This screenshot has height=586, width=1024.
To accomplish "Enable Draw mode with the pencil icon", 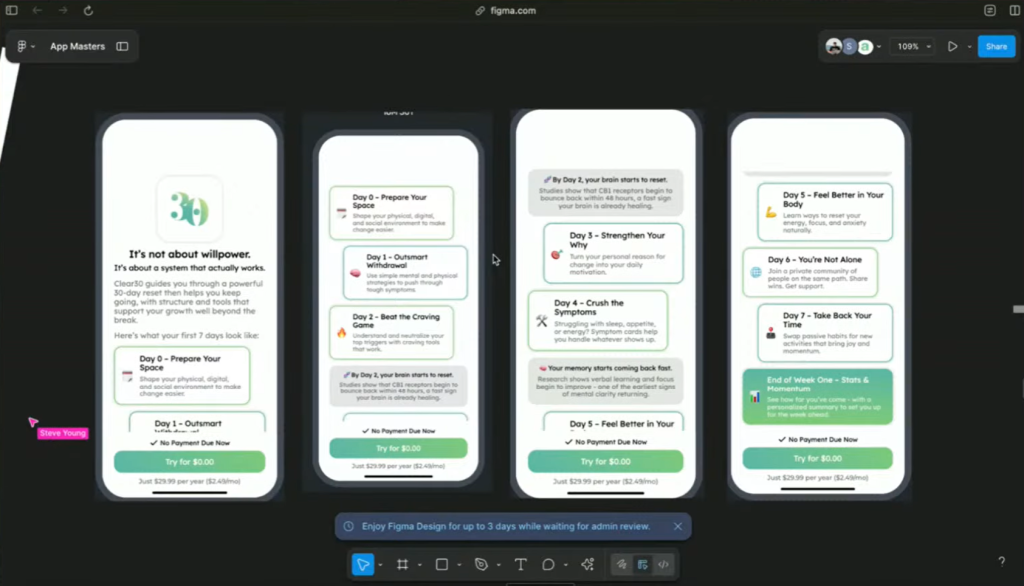I will click(621, 564).
